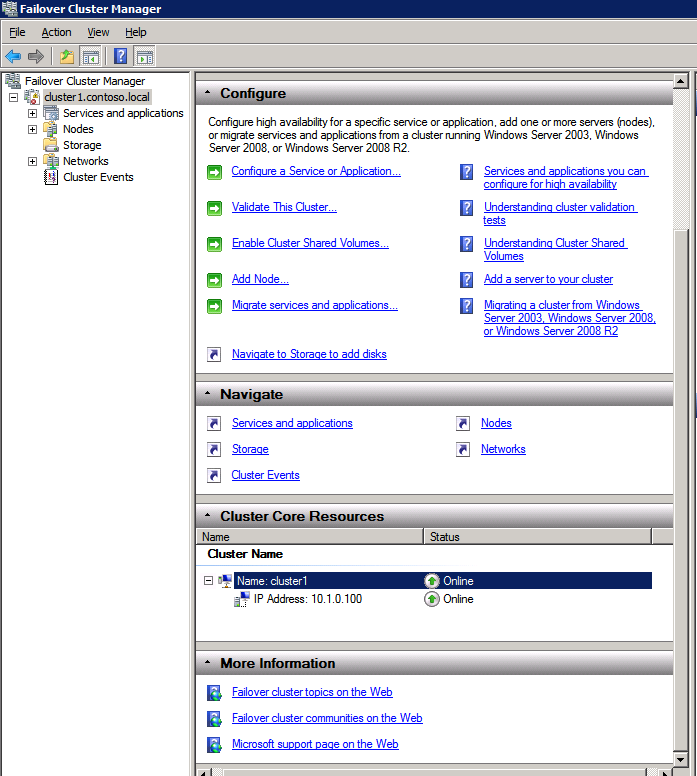The height and width of the screenshot is (776, 697).
Task: Open the Configure a Service or Application link
Action: (316, 171)
